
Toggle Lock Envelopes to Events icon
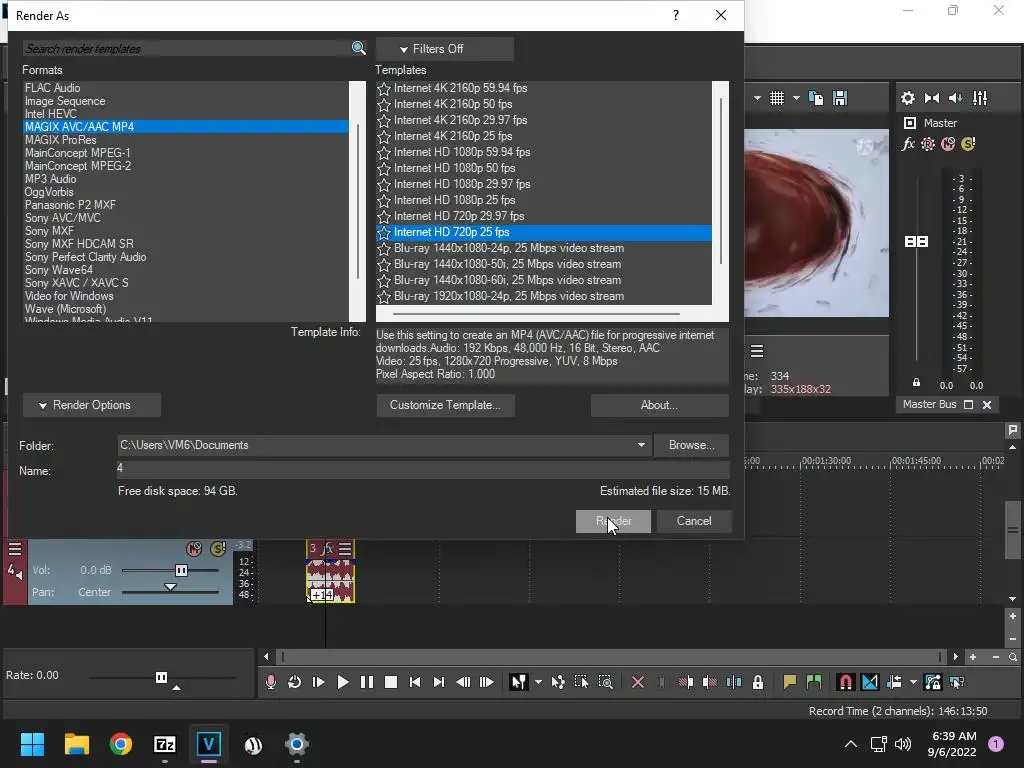933,682
